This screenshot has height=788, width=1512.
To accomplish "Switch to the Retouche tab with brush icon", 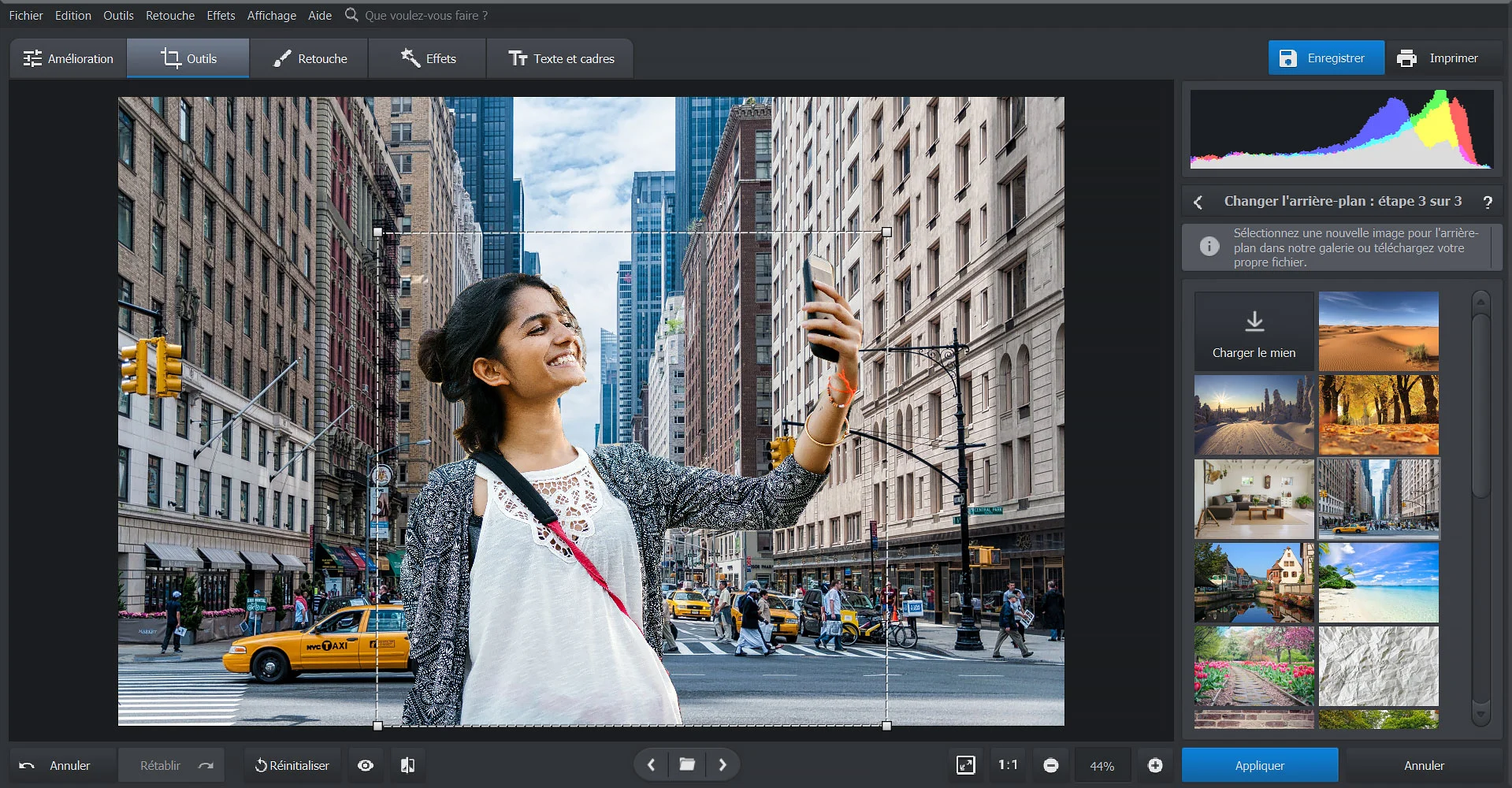I will [309, 58].
